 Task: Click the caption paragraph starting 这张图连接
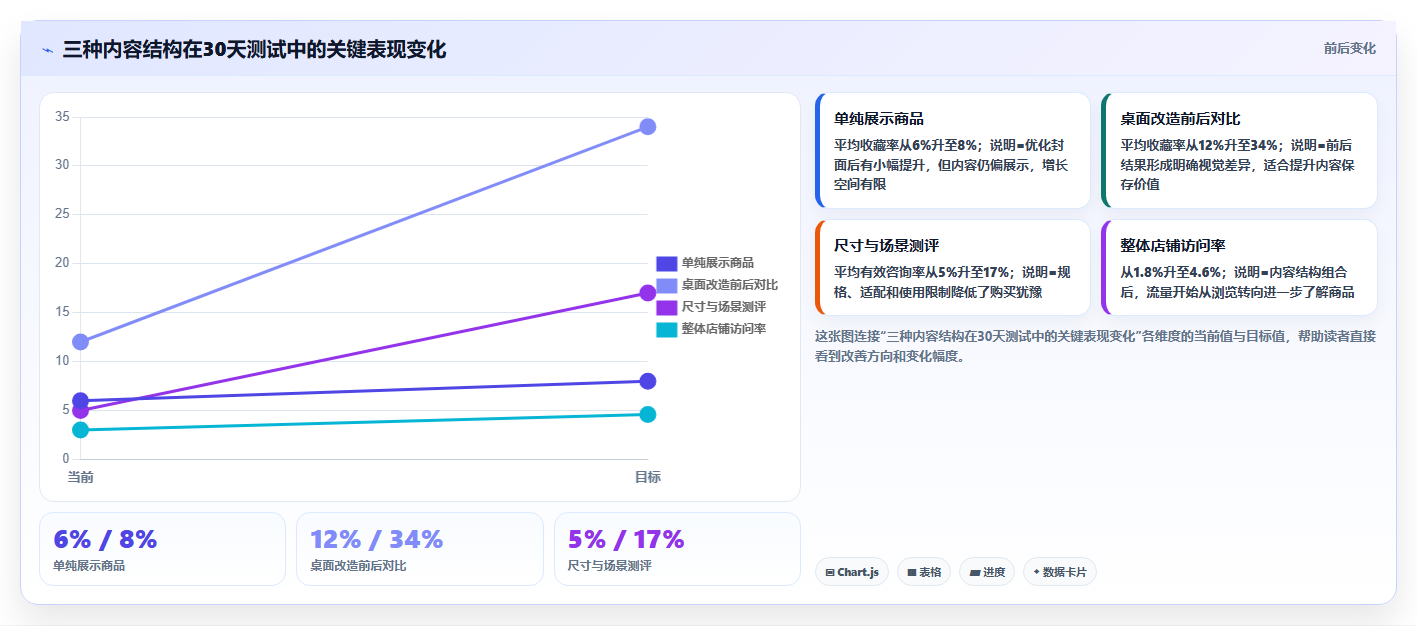coord(1095,346)
